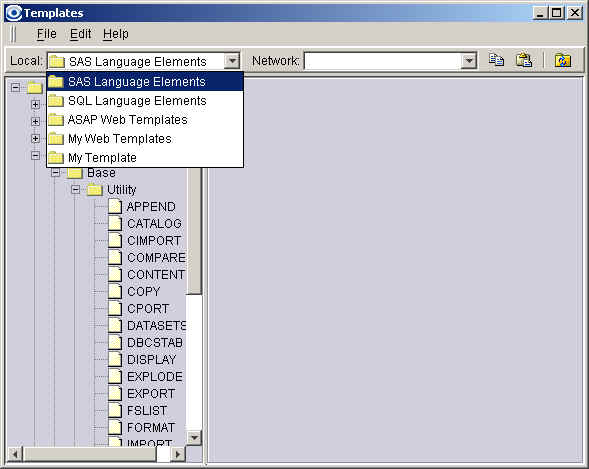Collapse the Base folder node
The height and width of the screenshot is (469, 589).
tap(55, 173)
